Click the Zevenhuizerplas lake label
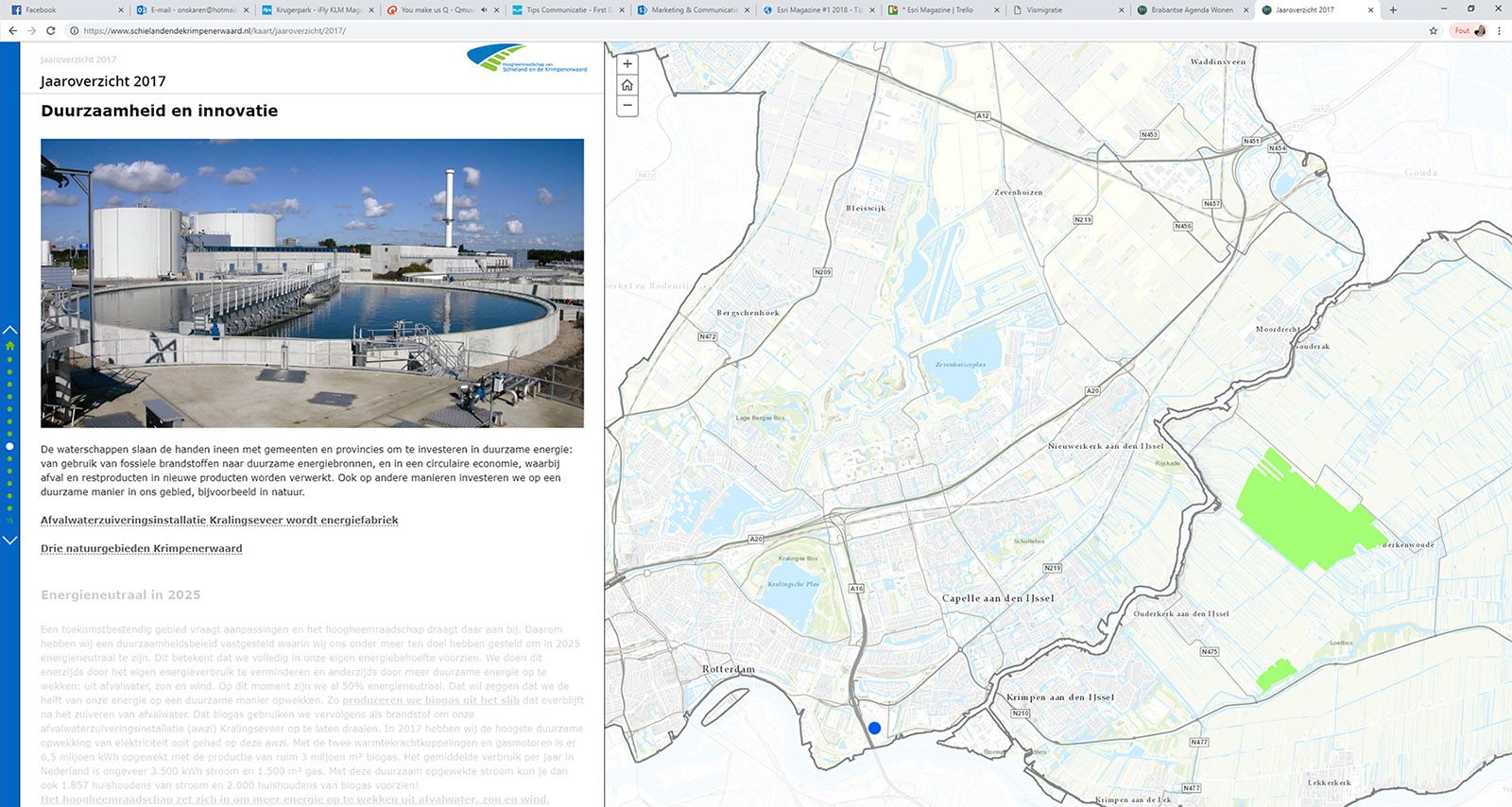Image resolution: width=1512 pixels, height=807 pixels. coord(960,364)
